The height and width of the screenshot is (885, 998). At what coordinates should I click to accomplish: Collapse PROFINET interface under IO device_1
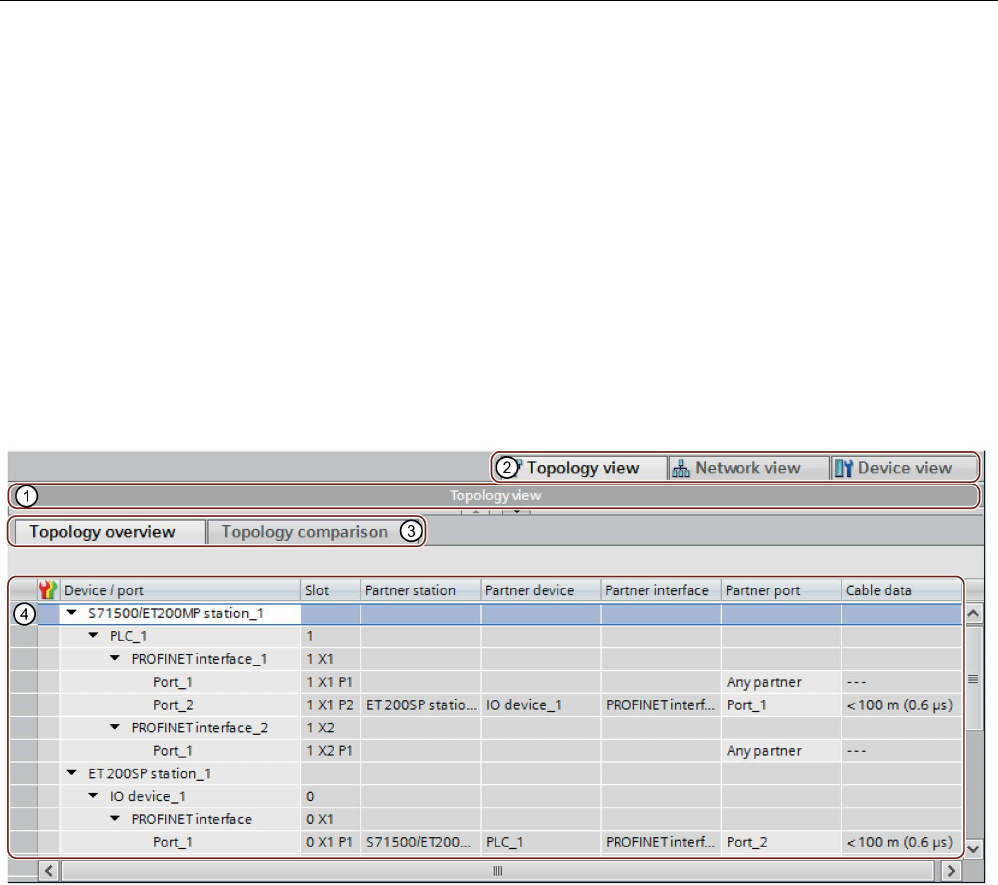115,819
